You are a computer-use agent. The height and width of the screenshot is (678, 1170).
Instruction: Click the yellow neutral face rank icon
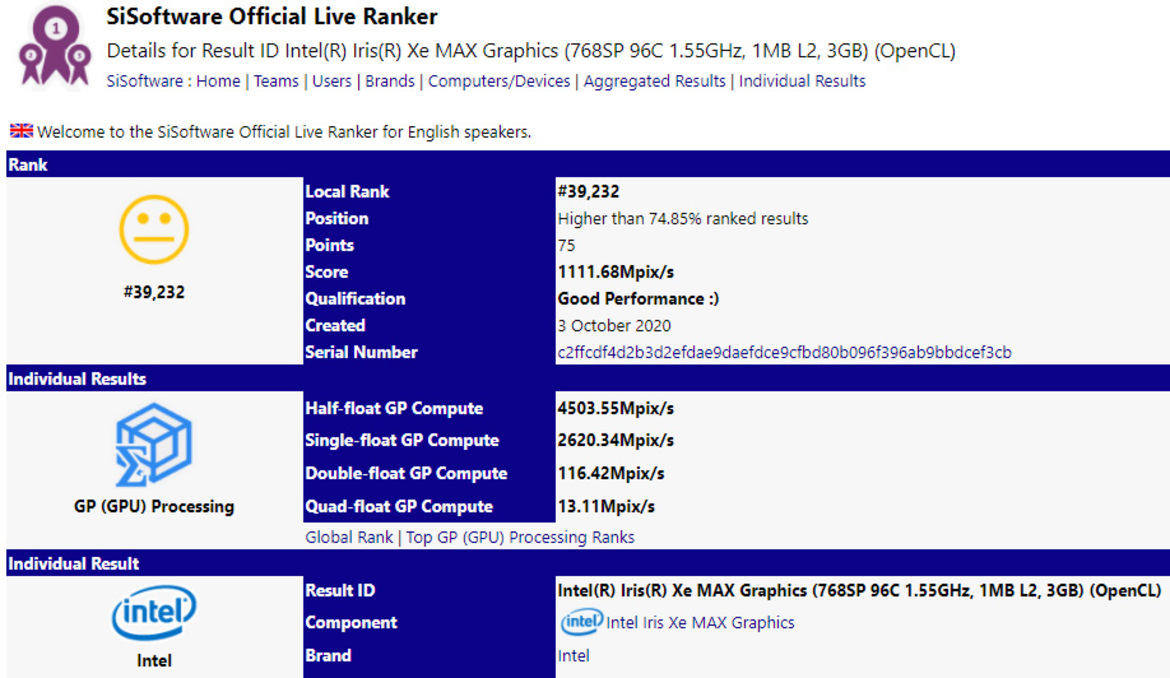pyautogui.click(x=154, y=230)
